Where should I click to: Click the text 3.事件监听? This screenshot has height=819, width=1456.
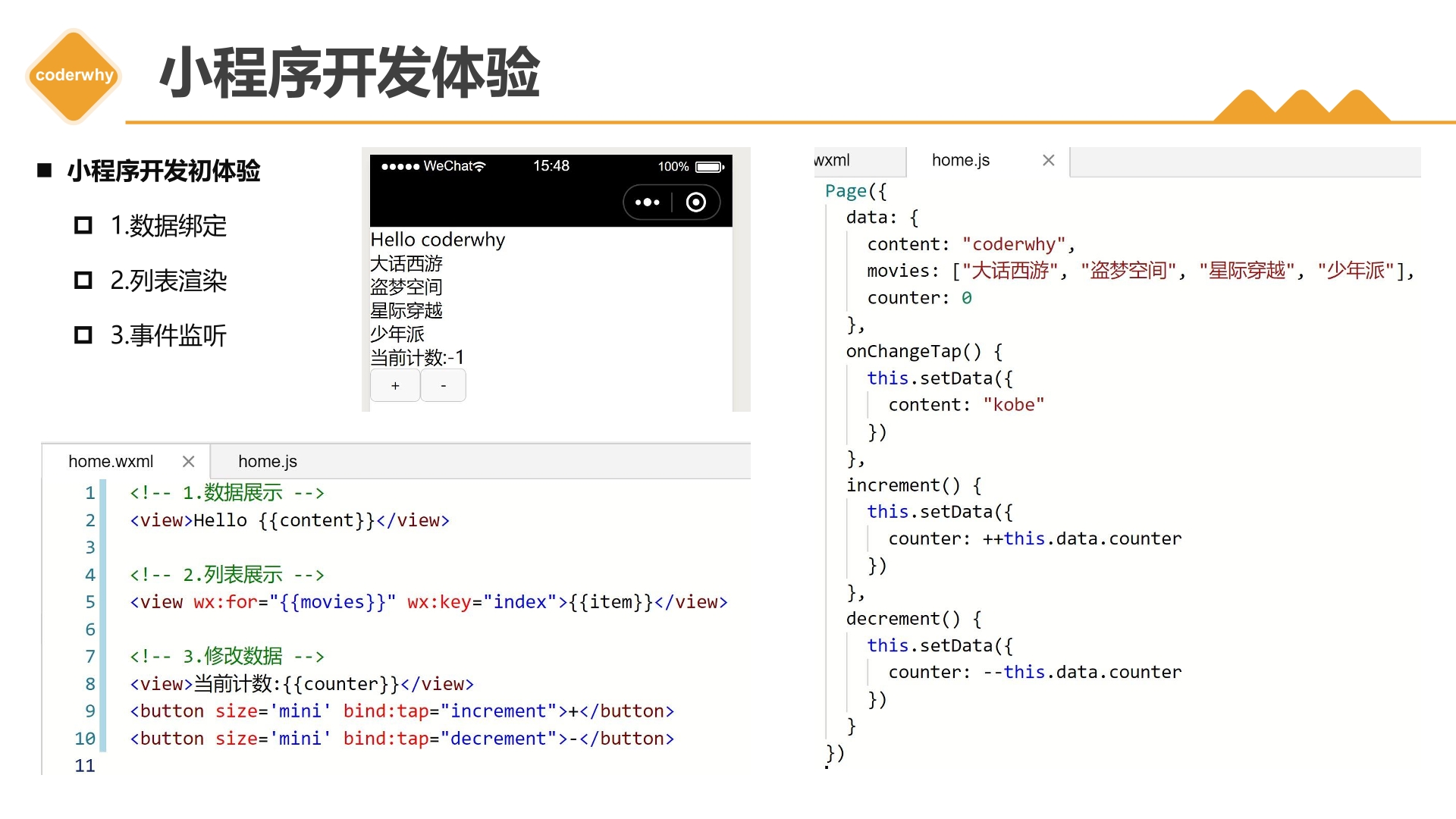click(168, 335)
